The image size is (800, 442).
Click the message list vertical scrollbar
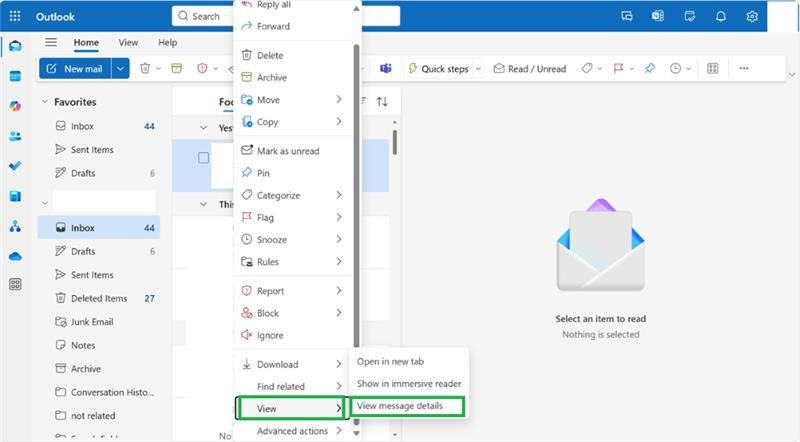[394, 143]
